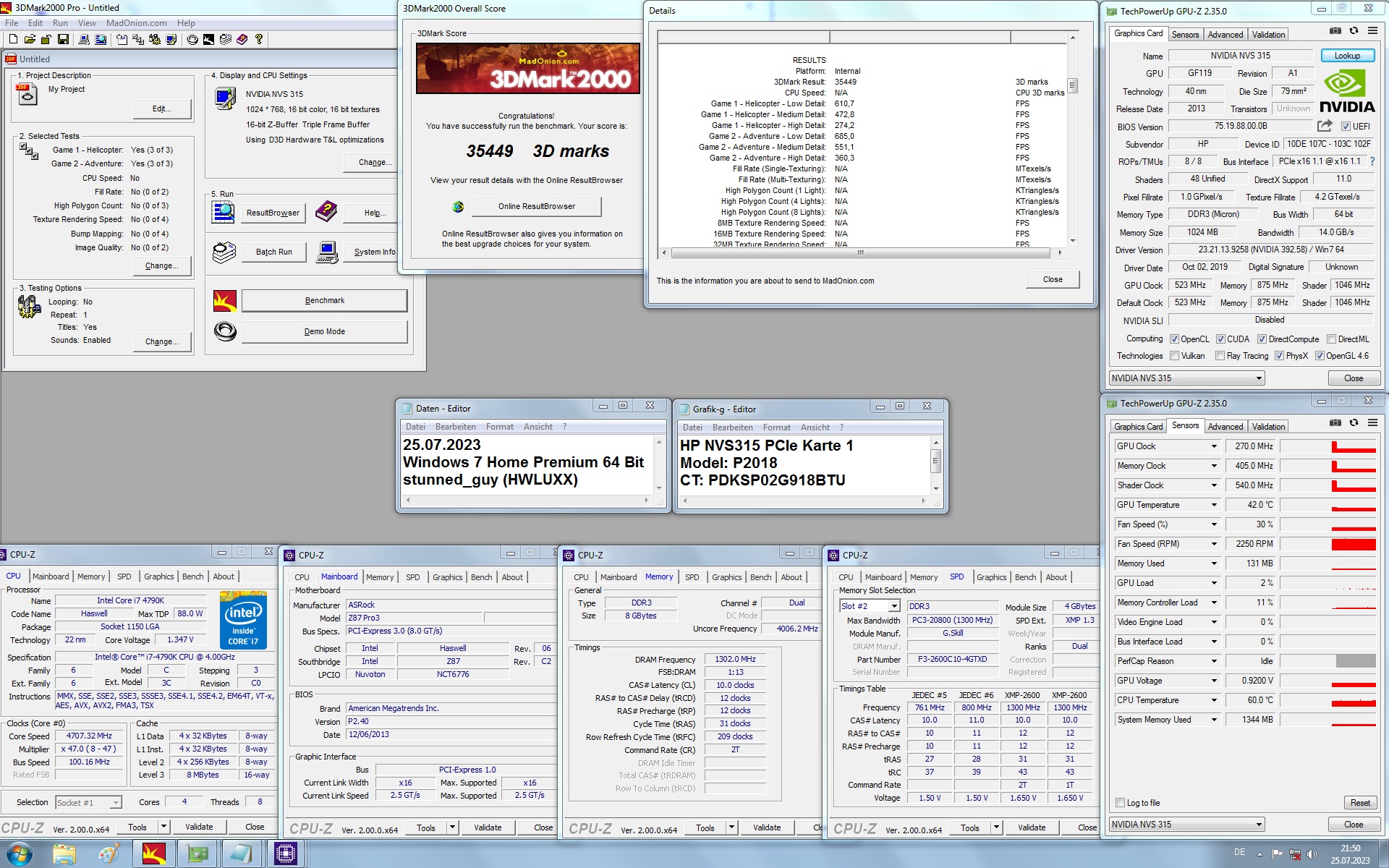This screenshot has width=1389, height=868.
Task: Click the Reset button in GPU-Z Sensors
Action: (x=1359, y=803)
